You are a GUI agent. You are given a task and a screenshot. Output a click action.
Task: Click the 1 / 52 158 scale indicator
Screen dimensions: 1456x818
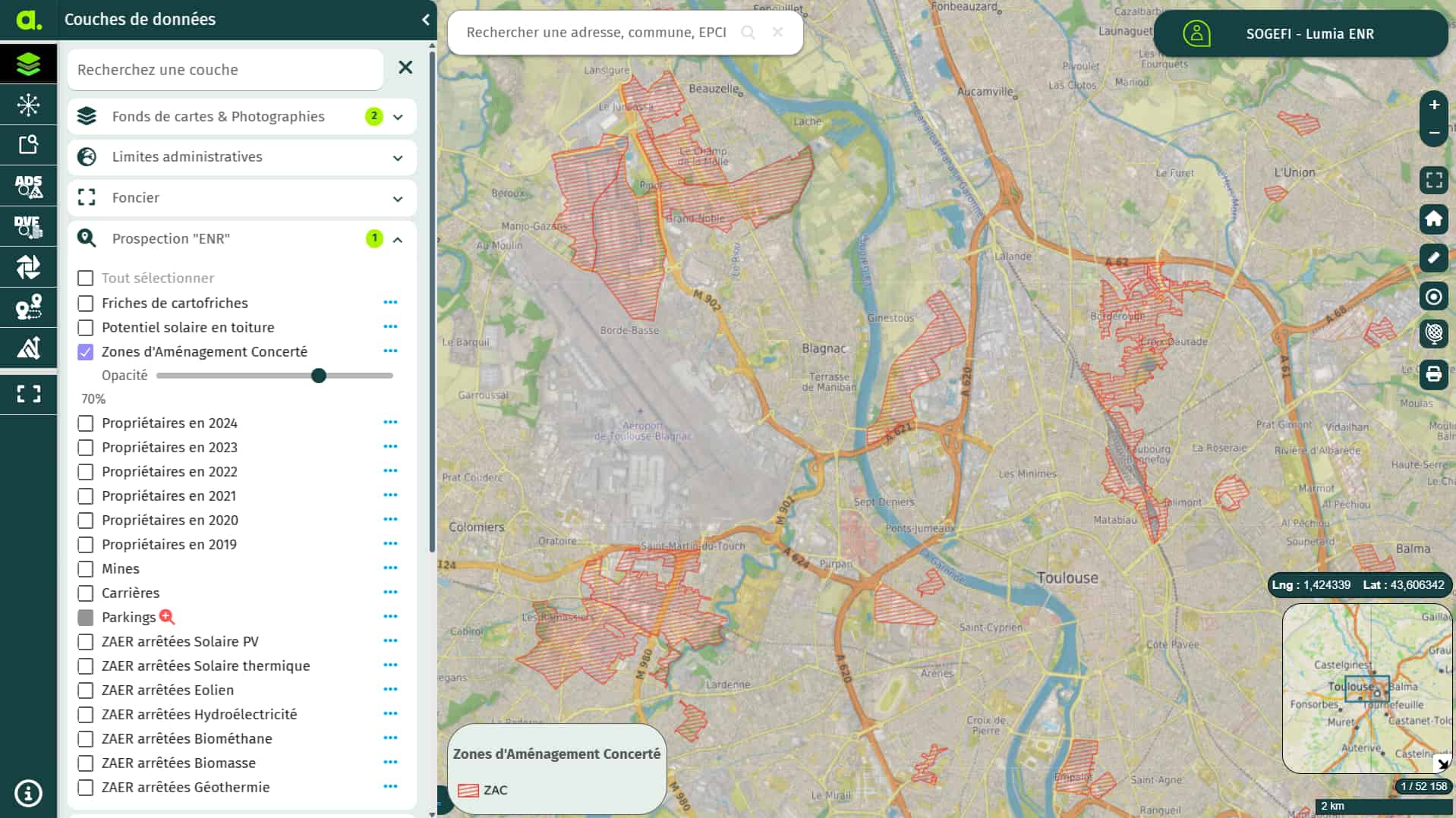coord(1423,787)
